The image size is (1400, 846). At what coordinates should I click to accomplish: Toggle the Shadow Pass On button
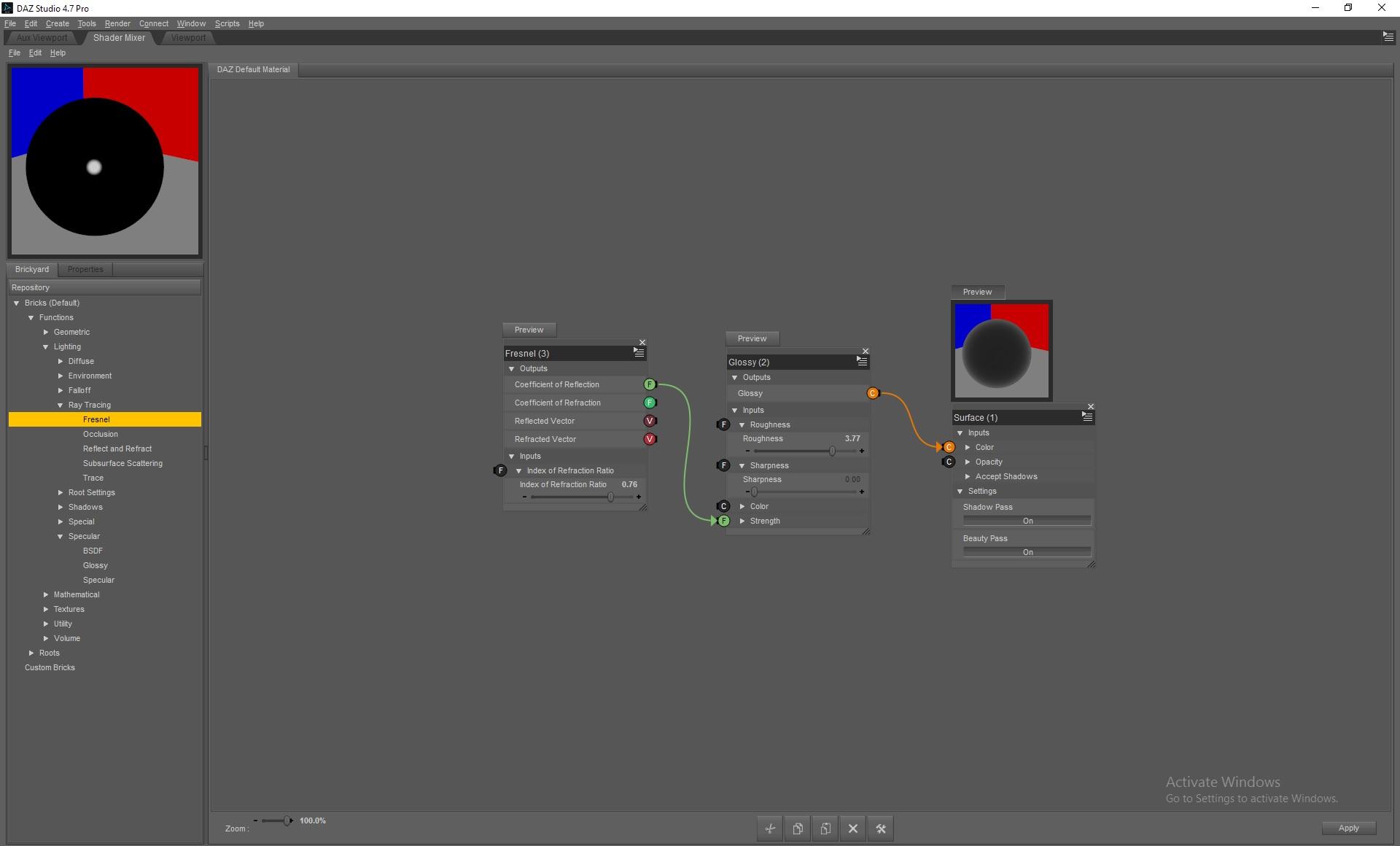[x=1027, y=521]
